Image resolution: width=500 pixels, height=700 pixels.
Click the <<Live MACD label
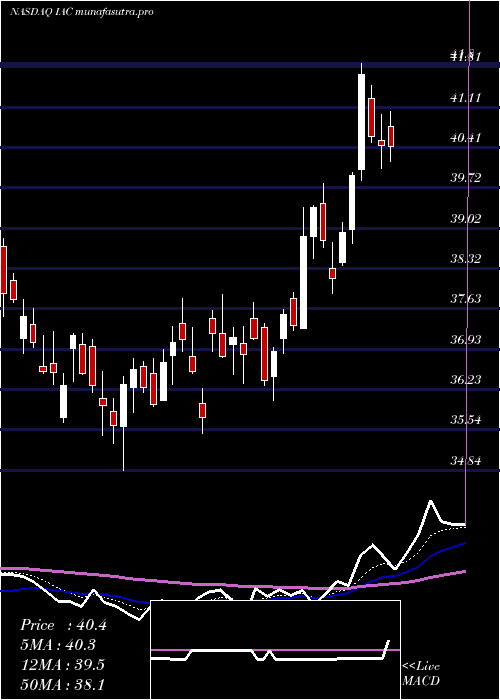pos(421,674)
